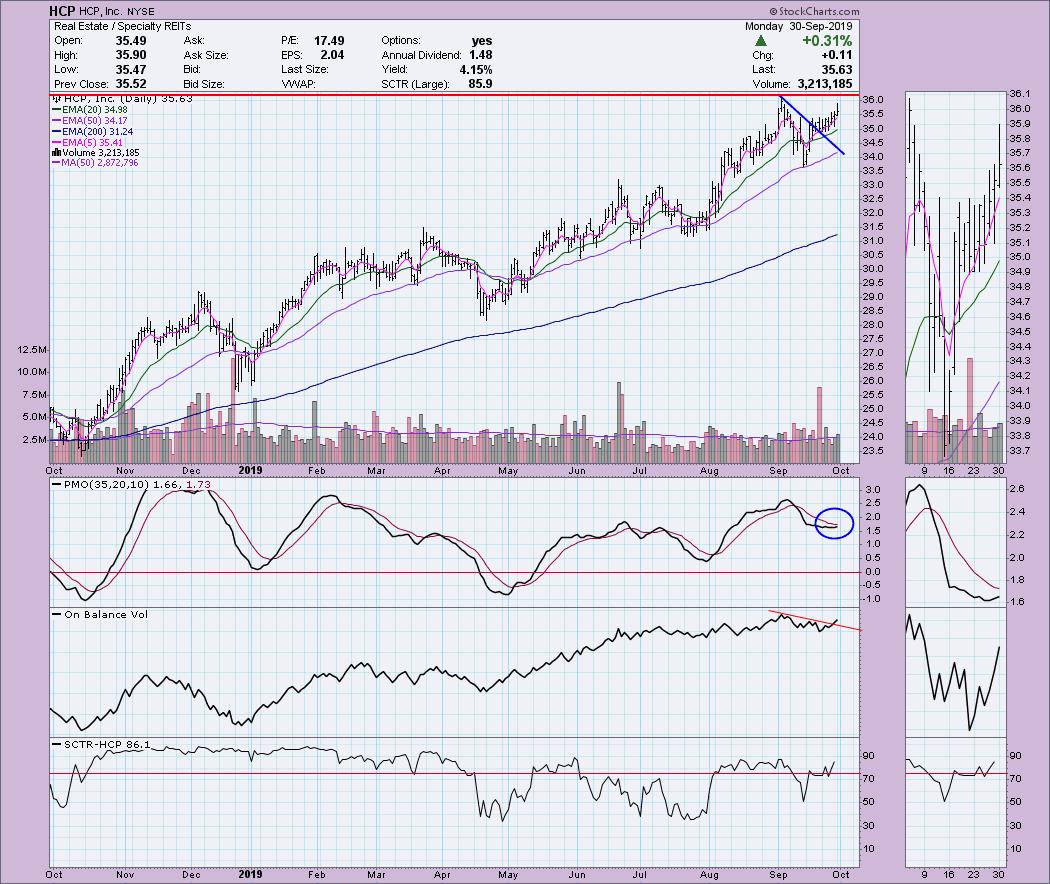Click the dark blue line marker of EMA(200)
Image resolution: width=1050 pixels, height=884 pixels.
56,132
